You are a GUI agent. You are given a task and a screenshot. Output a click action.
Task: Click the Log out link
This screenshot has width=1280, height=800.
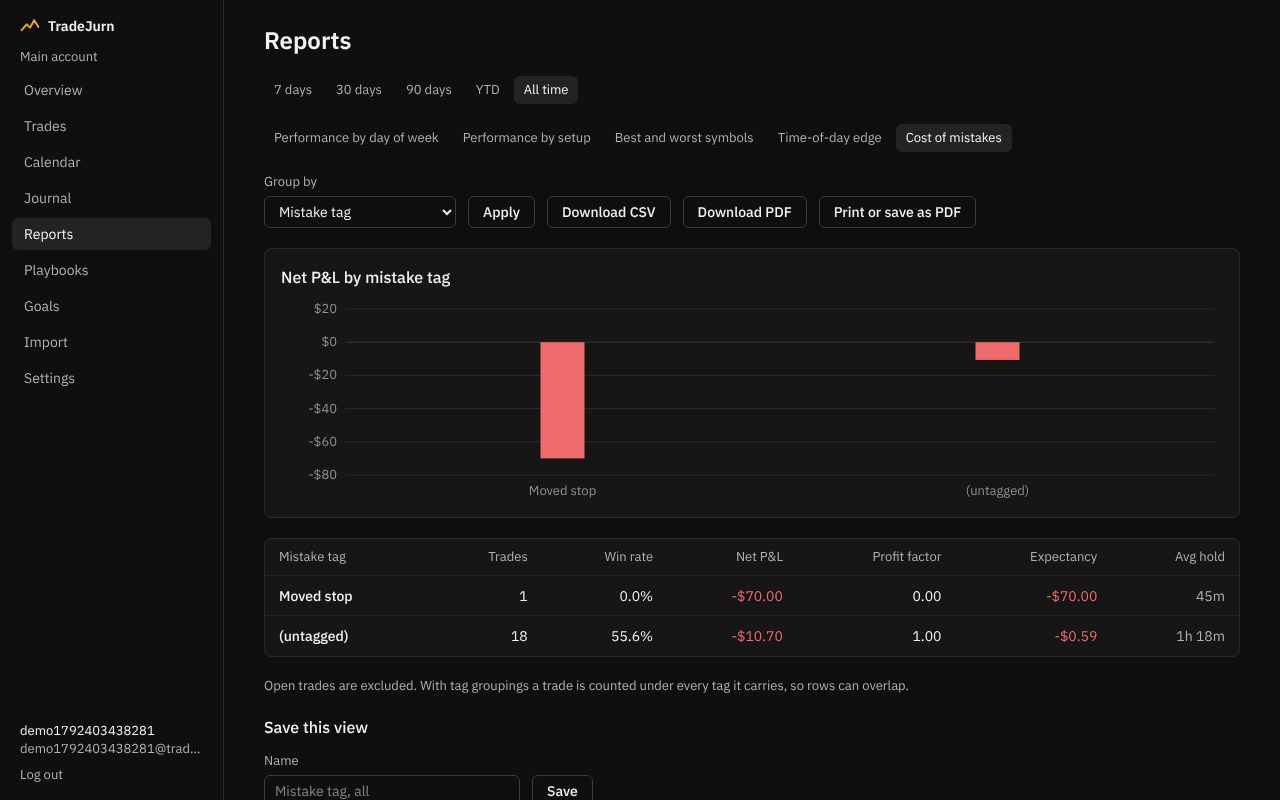click(41, 775)
